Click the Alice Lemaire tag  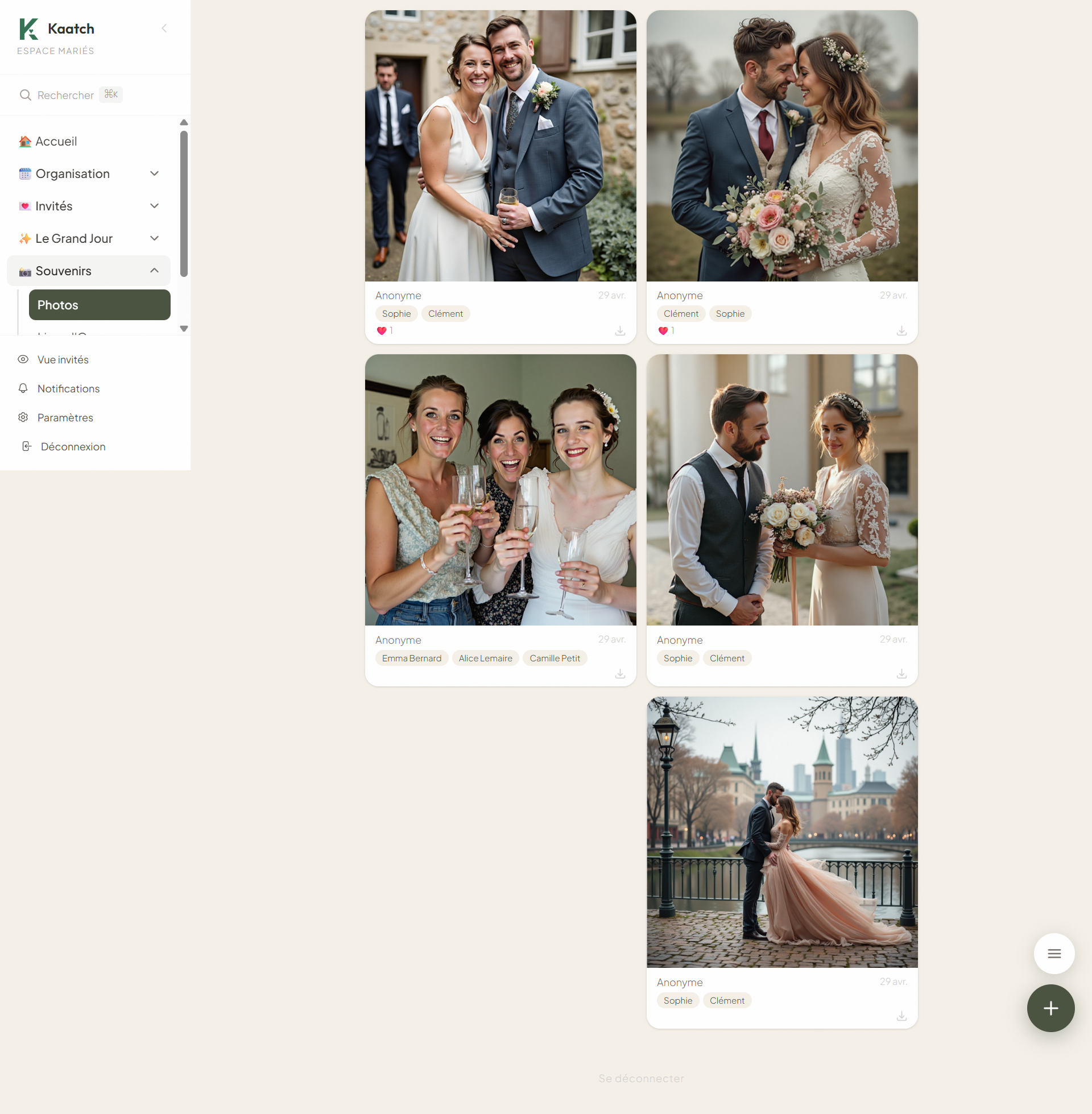click(485, 658)
